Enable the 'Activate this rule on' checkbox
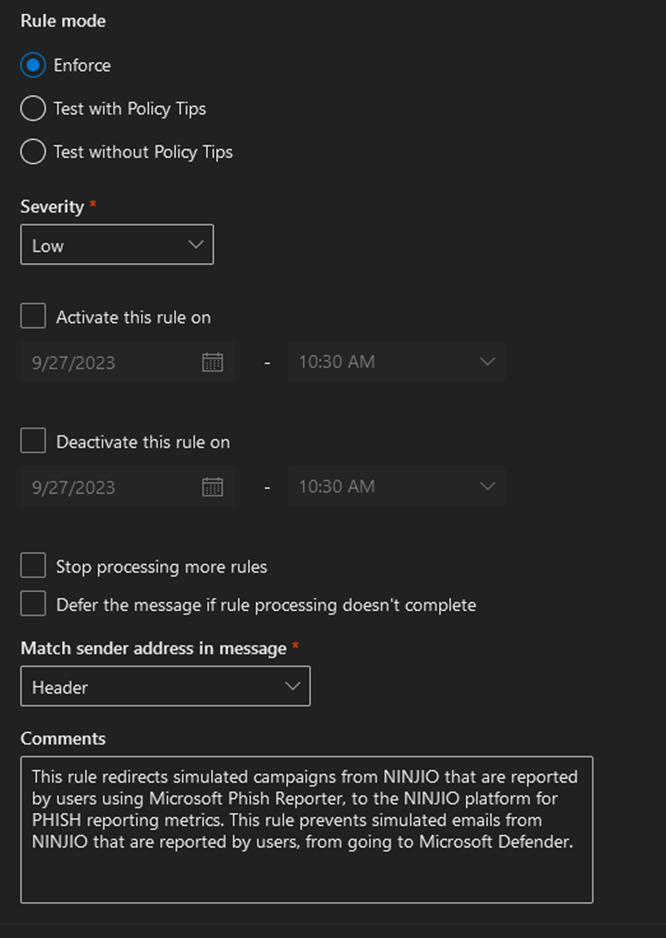Viewport: 666px width, 938px height. 34,317
